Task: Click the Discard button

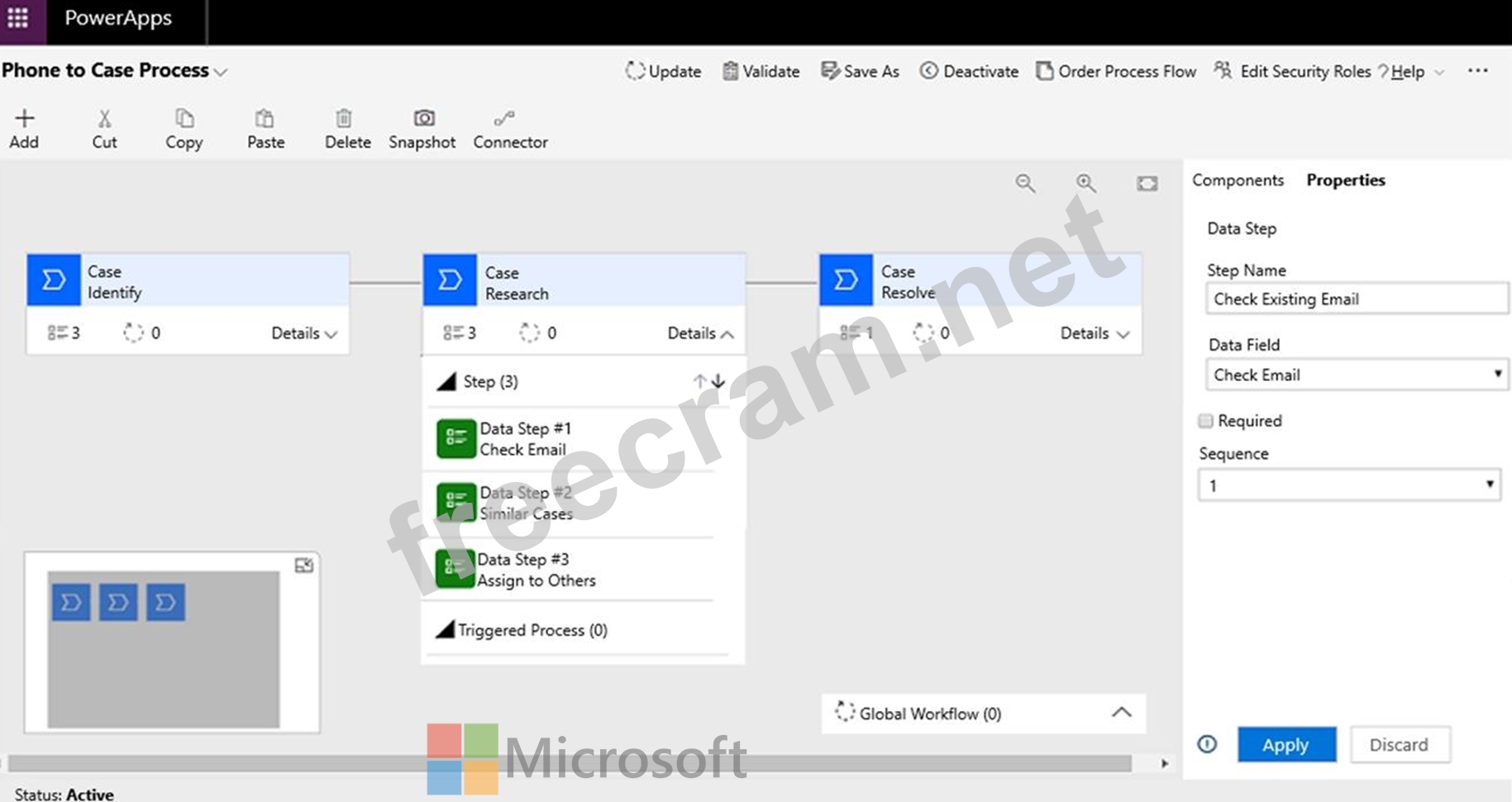Action: pyautogui.click(x=1399, y=745)
